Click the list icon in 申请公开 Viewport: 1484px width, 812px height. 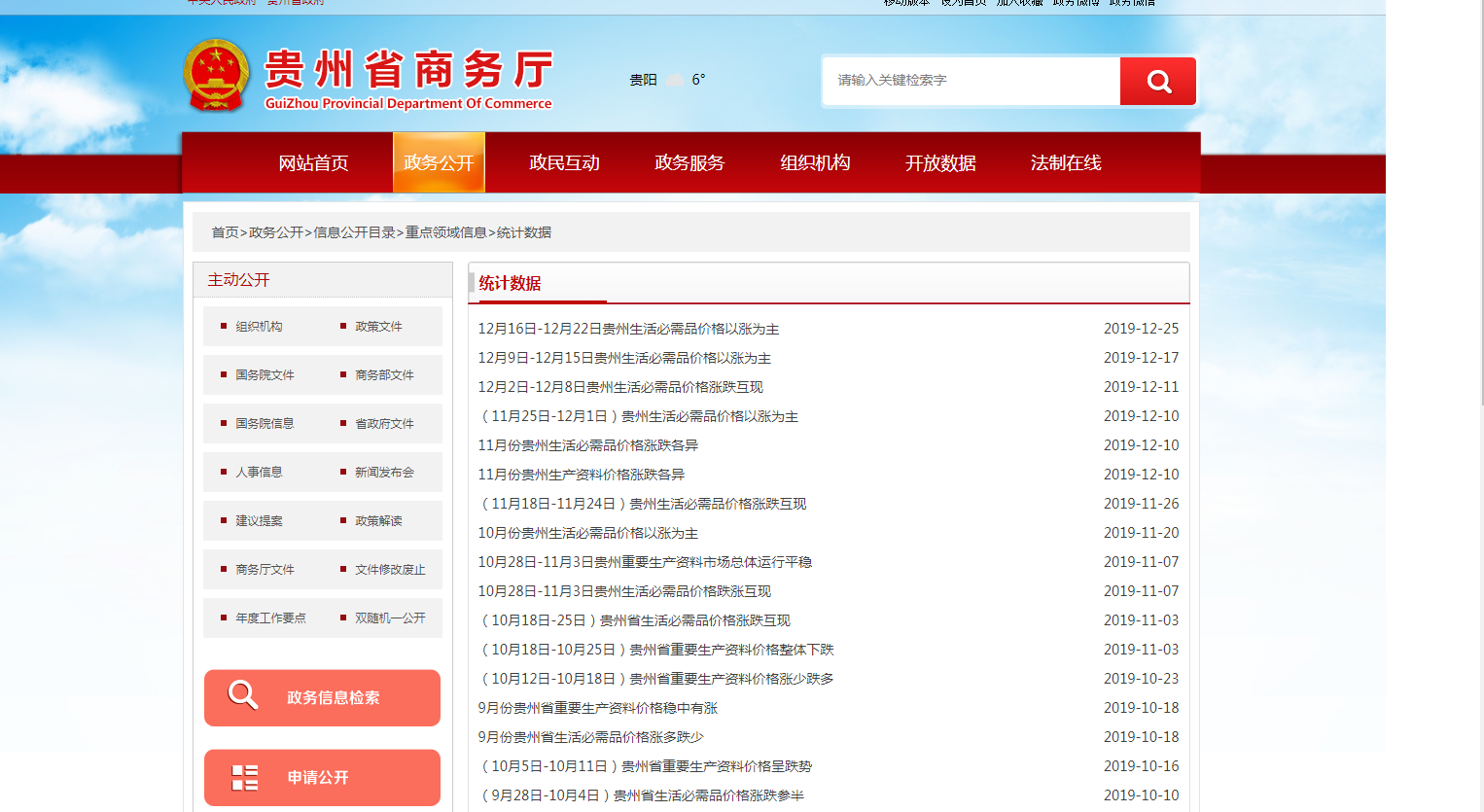245,777
